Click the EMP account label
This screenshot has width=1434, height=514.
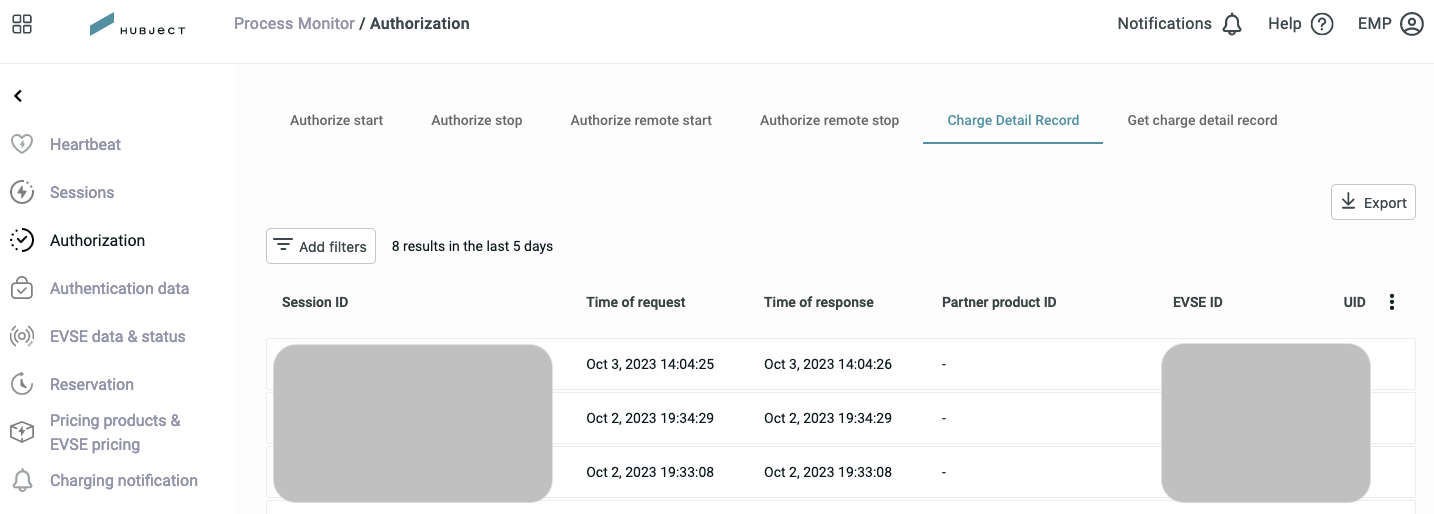[1374, 24]
